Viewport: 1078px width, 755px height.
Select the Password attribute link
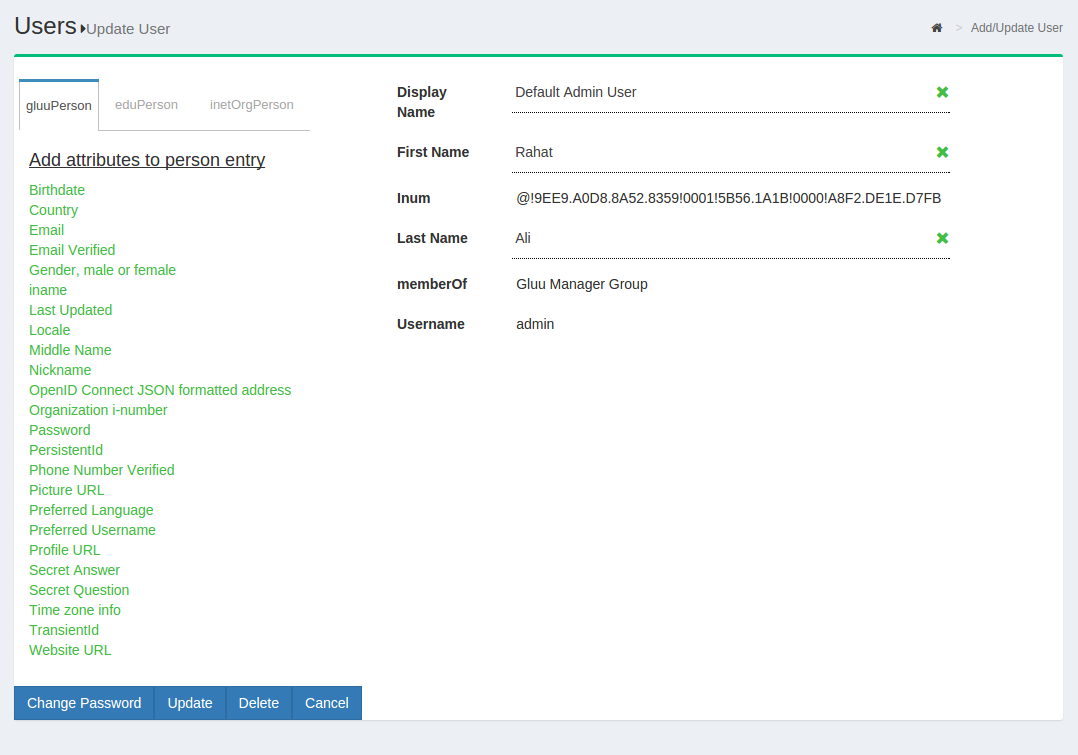pyautogui.click(x=59, y=430)
